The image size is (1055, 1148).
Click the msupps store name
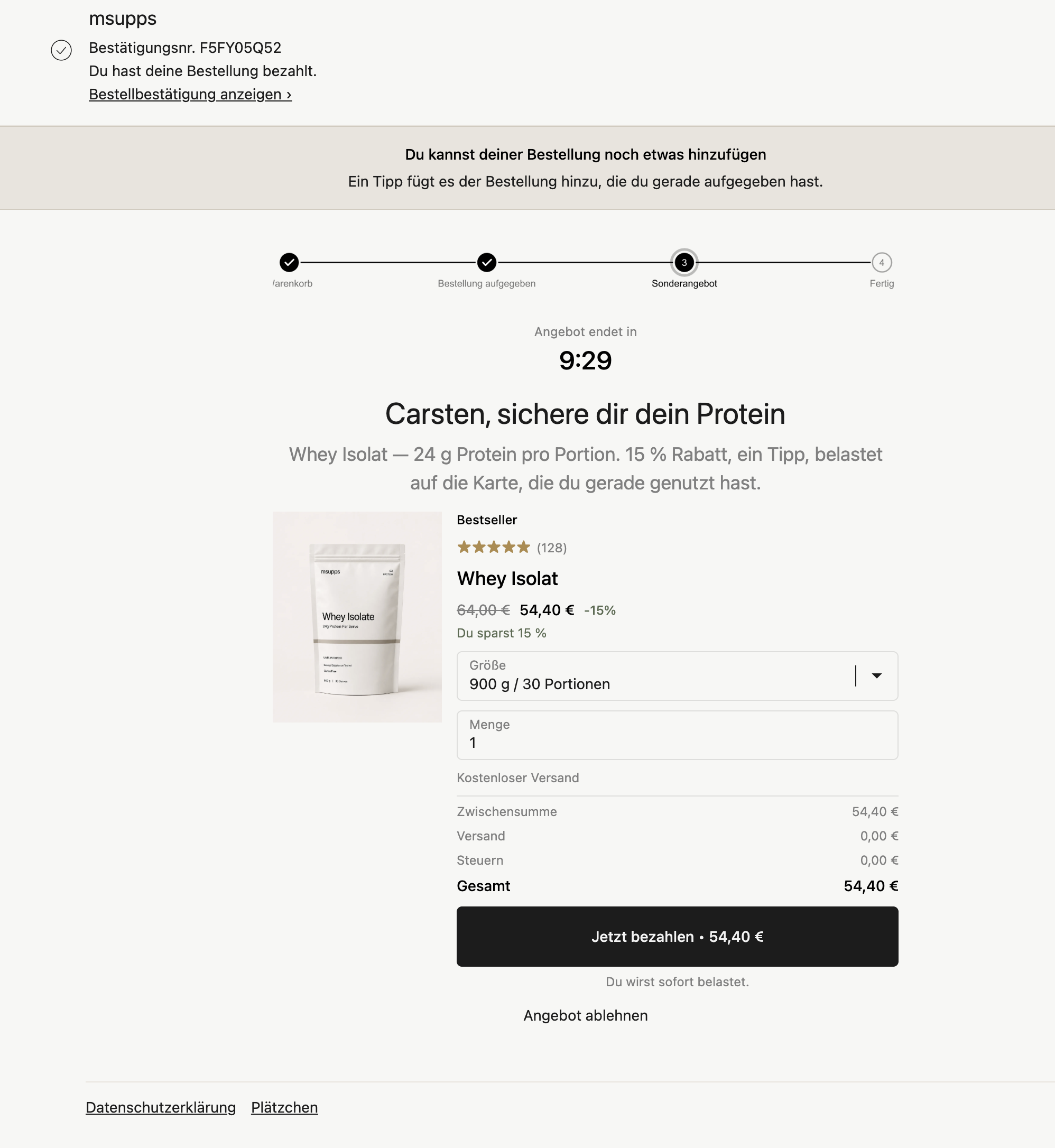[x=123, y=18]
